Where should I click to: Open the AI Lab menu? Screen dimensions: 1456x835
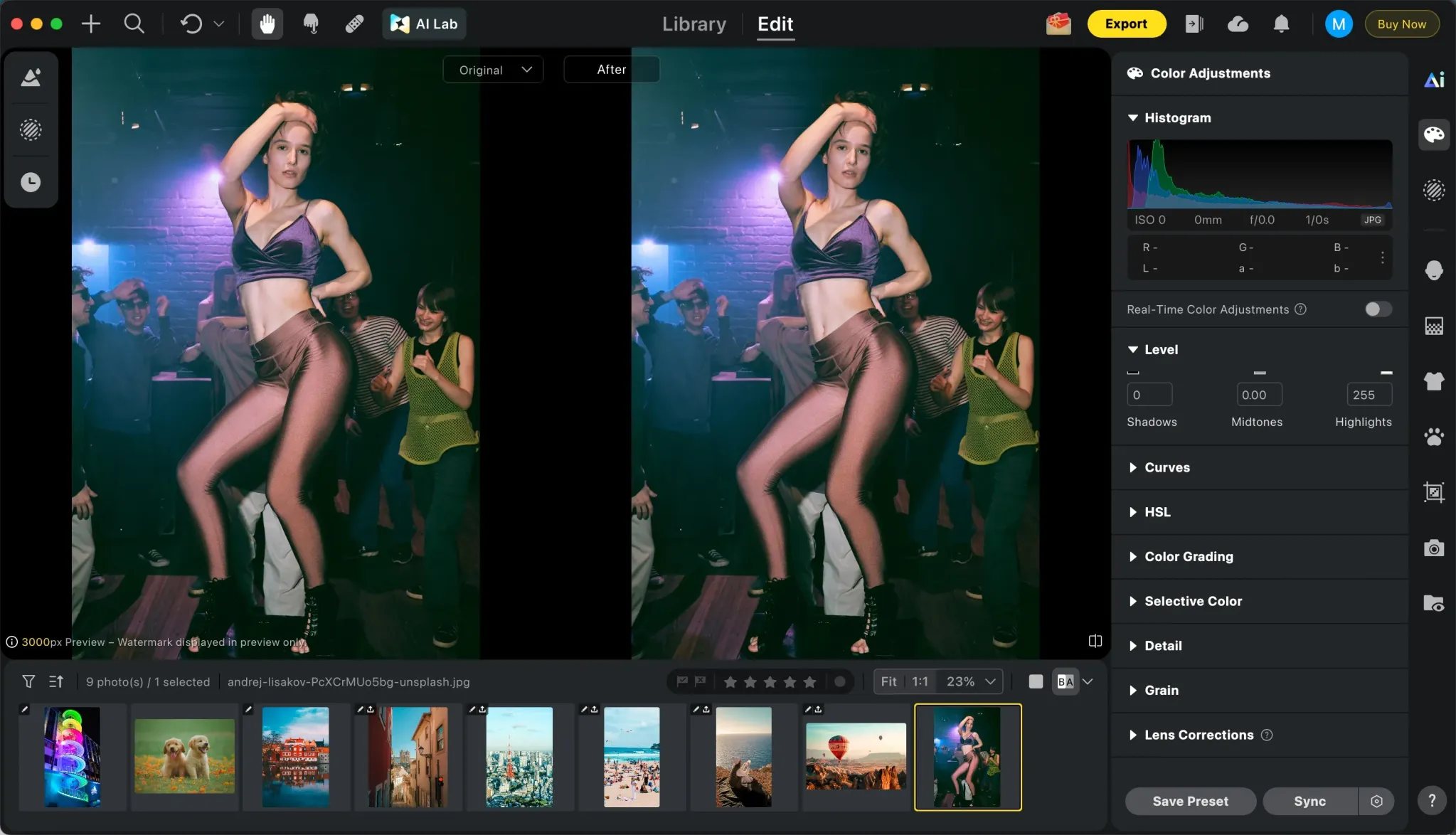click(x=425, y=24)
